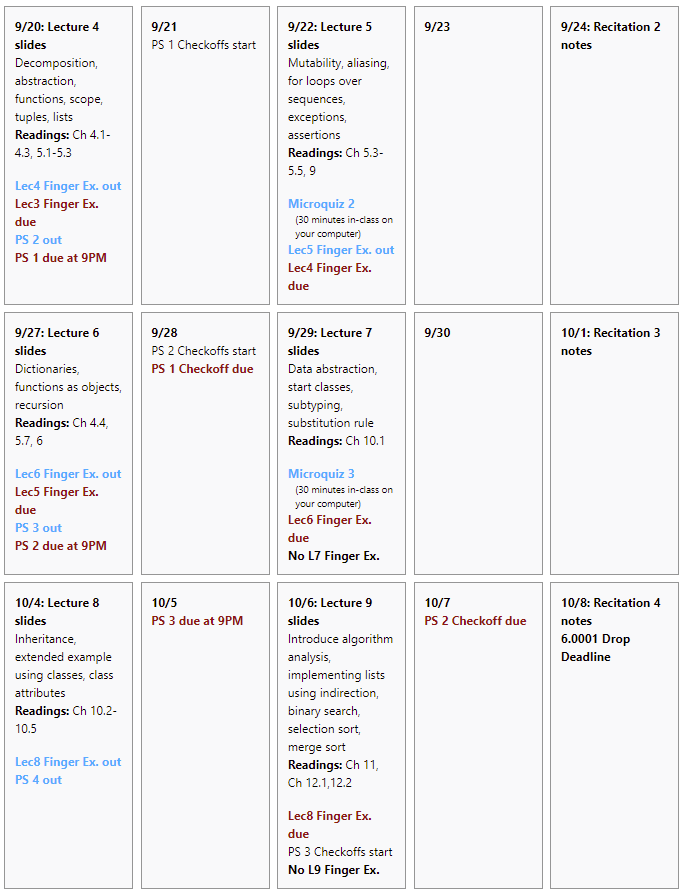Click 'Lec8 Finger Ex. out' on 10/4
Image resolution: width=685 pixels, height=893 pixels.
click(68, 762)
